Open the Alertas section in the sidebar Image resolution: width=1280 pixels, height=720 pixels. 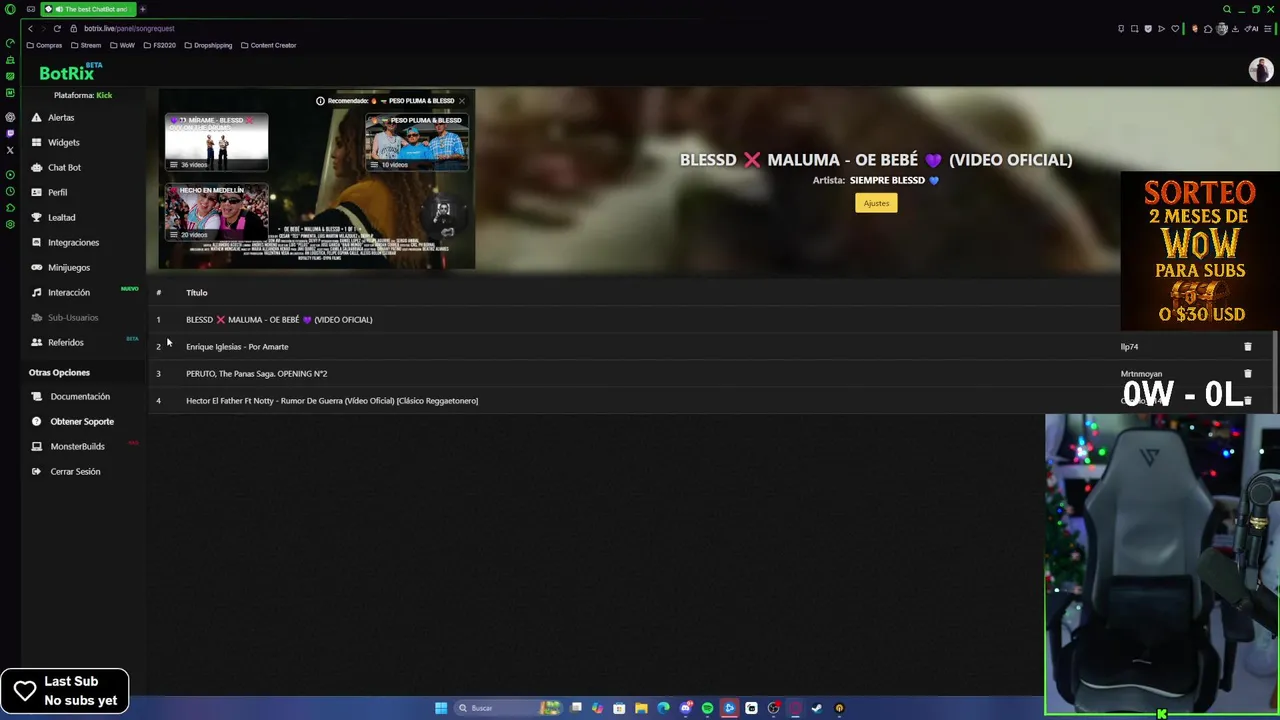pos(61,117)
